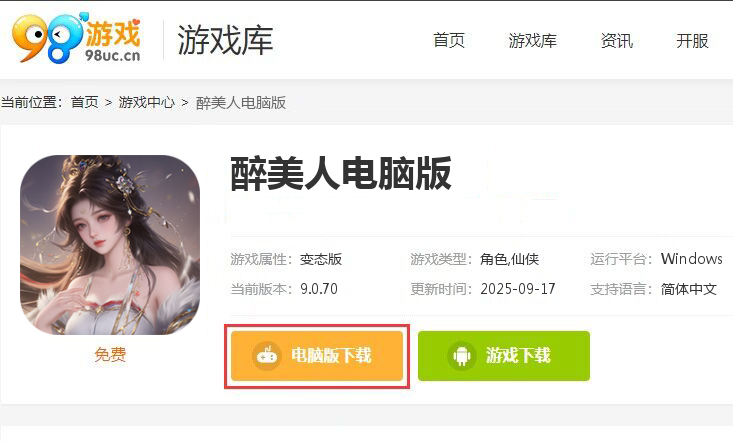733x441 pixels.
Task: Click the 9.0.70 version number
Action: coord(319,289)
